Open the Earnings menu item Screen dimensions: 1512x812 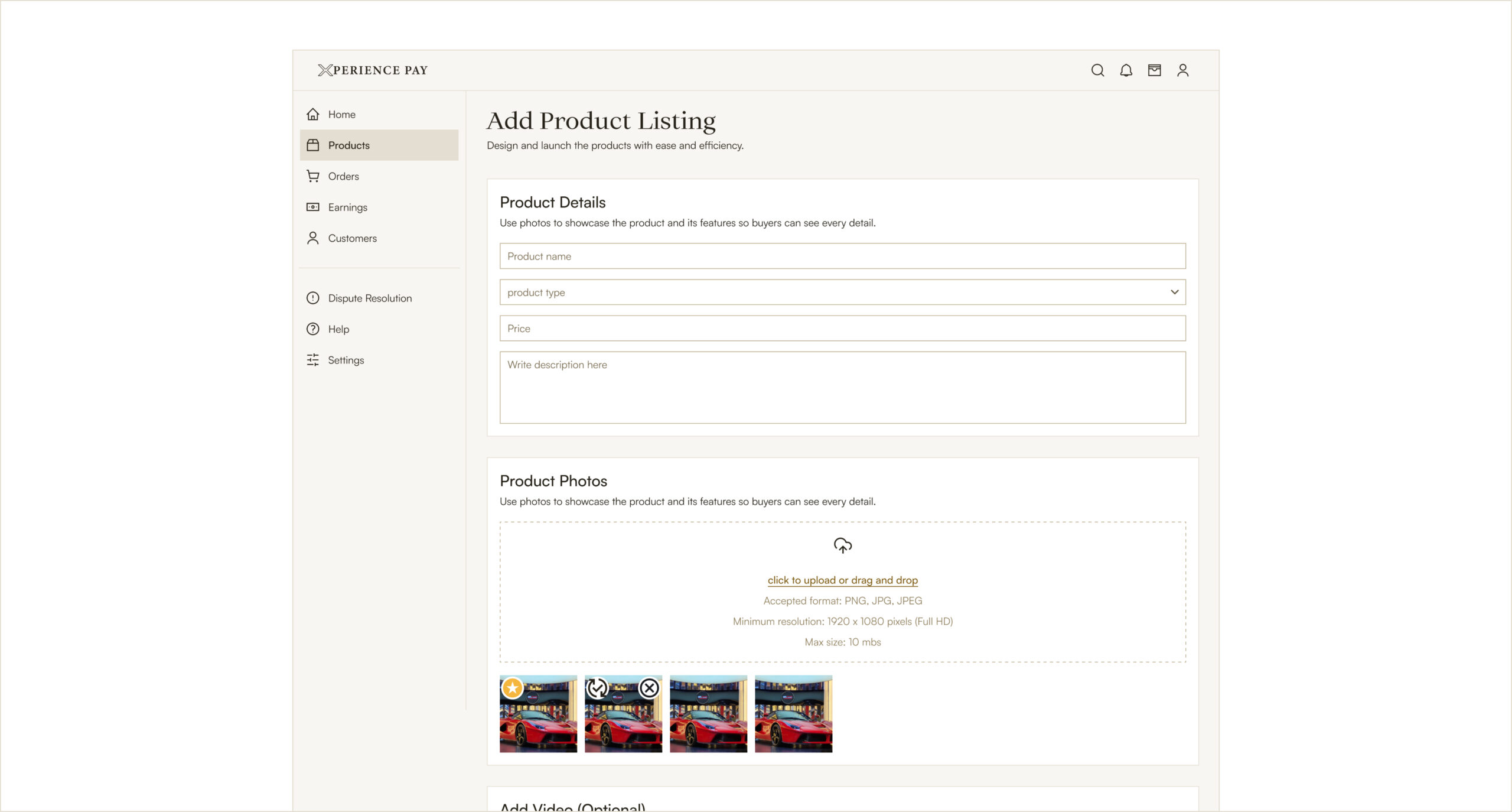[x=347, y=207]
